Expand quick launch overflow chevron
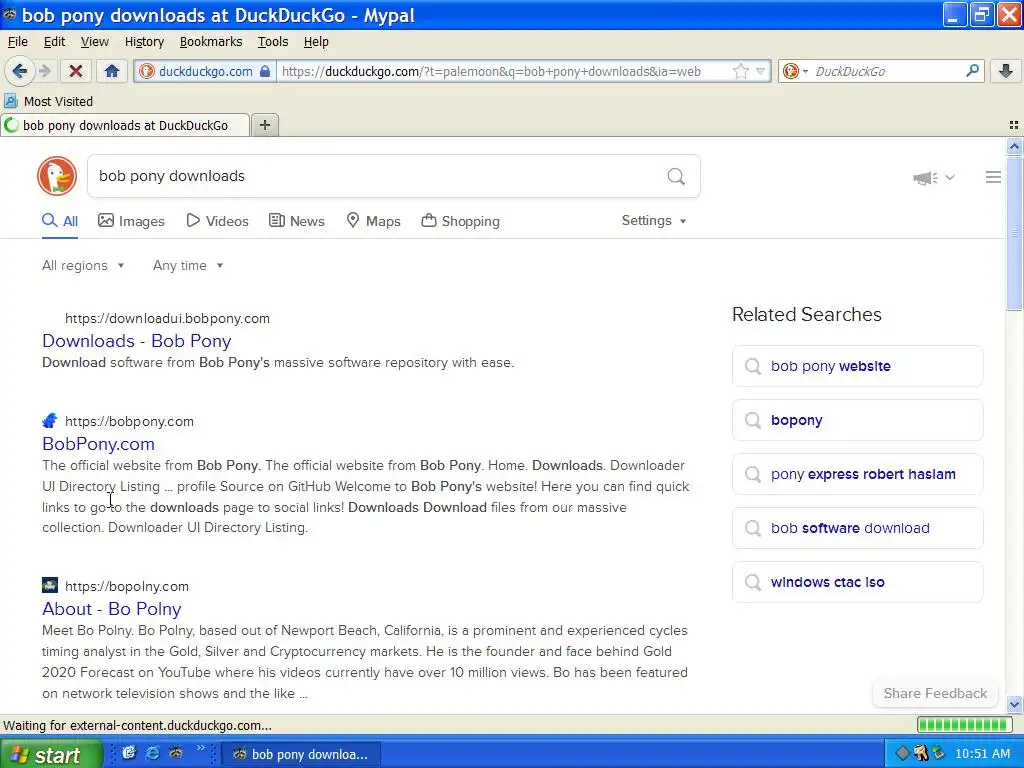This screenshot has width=1024, height=768. [200, 748]
